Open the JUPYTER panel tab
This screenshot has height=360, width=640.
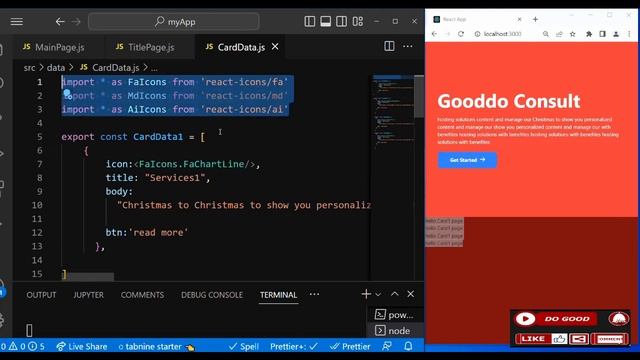pos(89,295)
